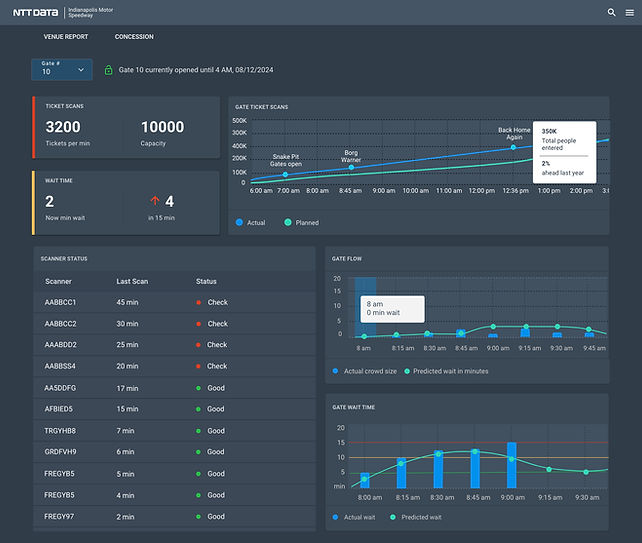Click the 350K Total people entered tooltip
Viewport: 642px width, 543px height.
click(565, 152)
